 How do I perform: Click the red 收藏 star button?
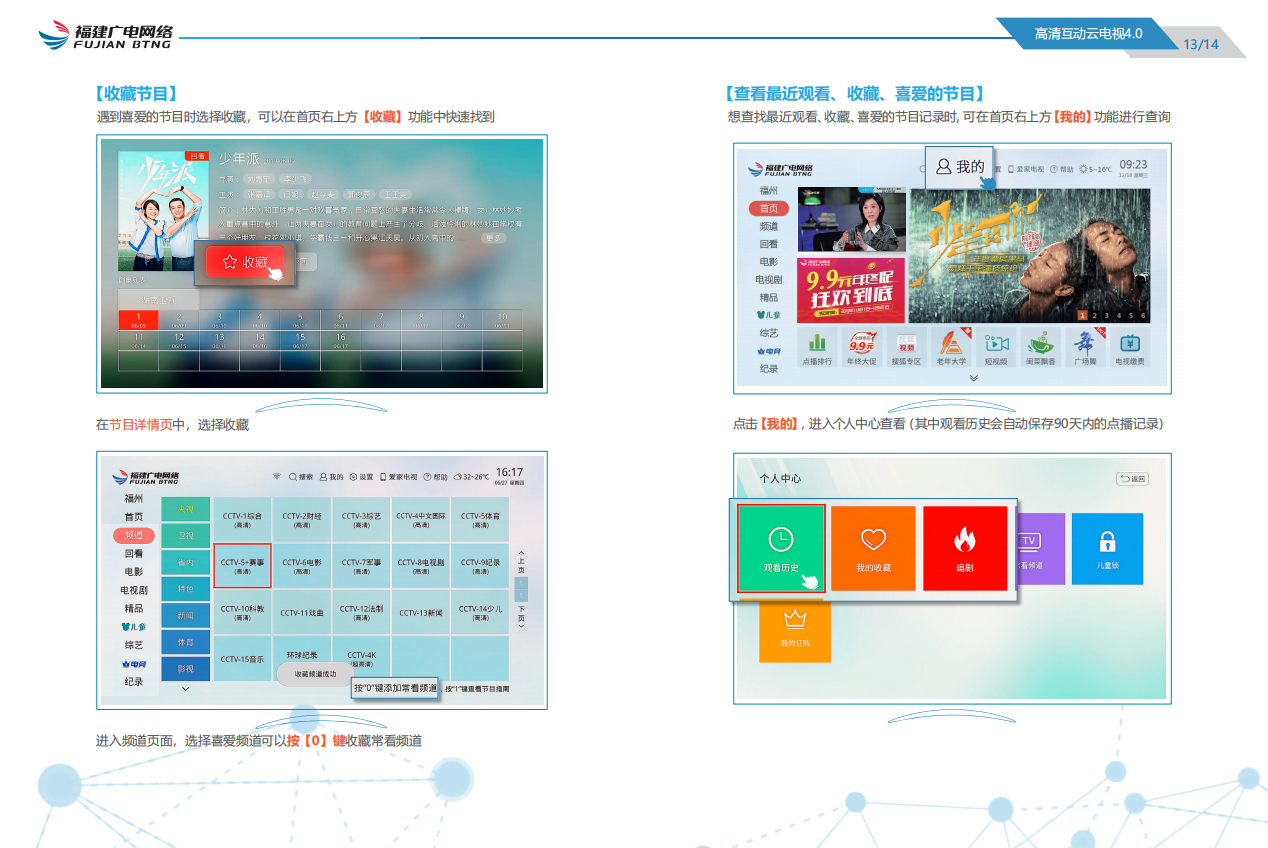246,262
